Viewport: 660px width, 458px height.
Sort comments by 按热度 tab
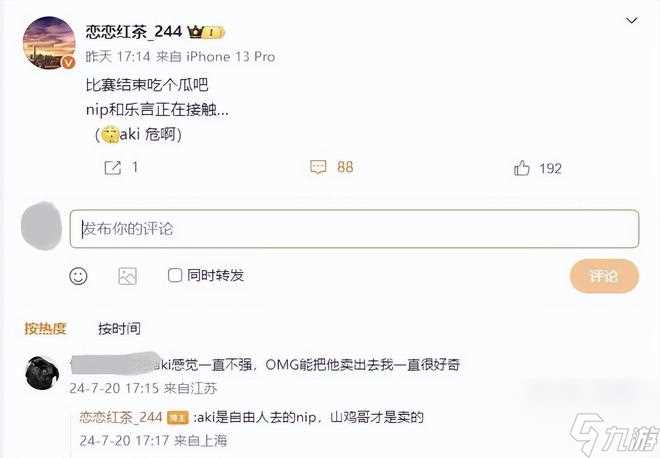click(x=45, y=328)
